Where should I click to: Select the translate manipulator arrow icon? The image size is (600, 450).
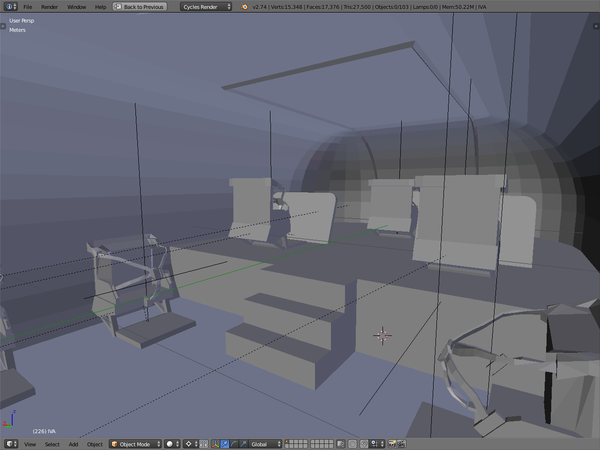pos(223,443)
